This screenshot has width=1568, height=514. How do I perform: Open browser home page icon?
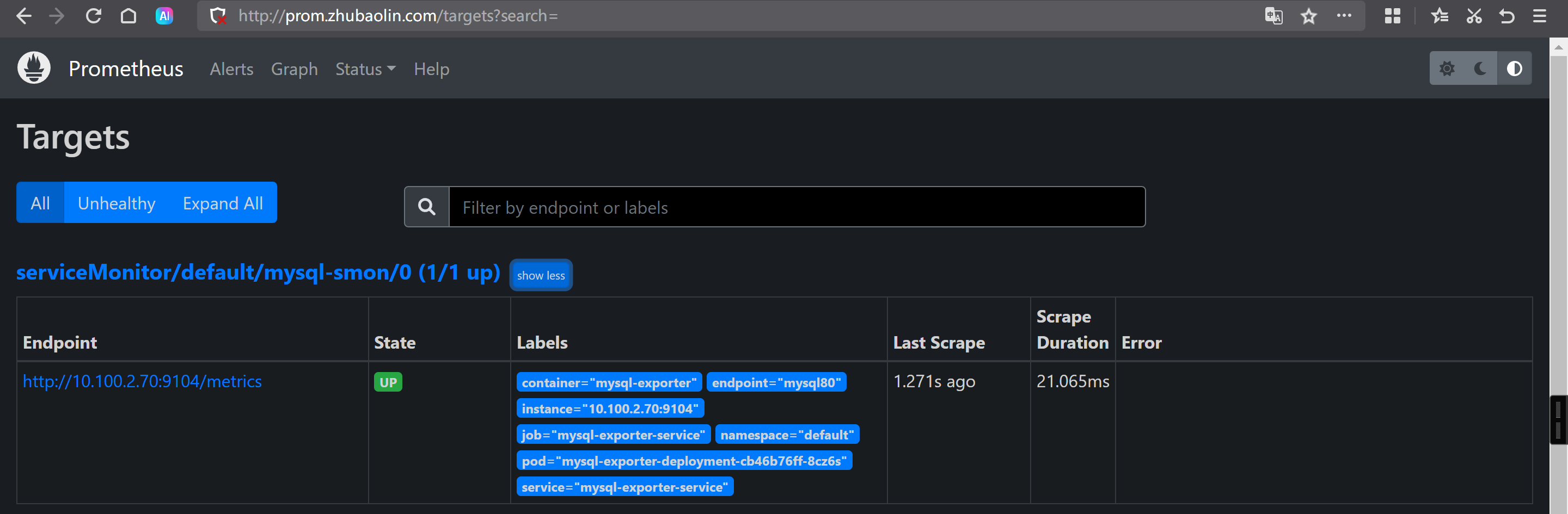(x=128, y=16)
